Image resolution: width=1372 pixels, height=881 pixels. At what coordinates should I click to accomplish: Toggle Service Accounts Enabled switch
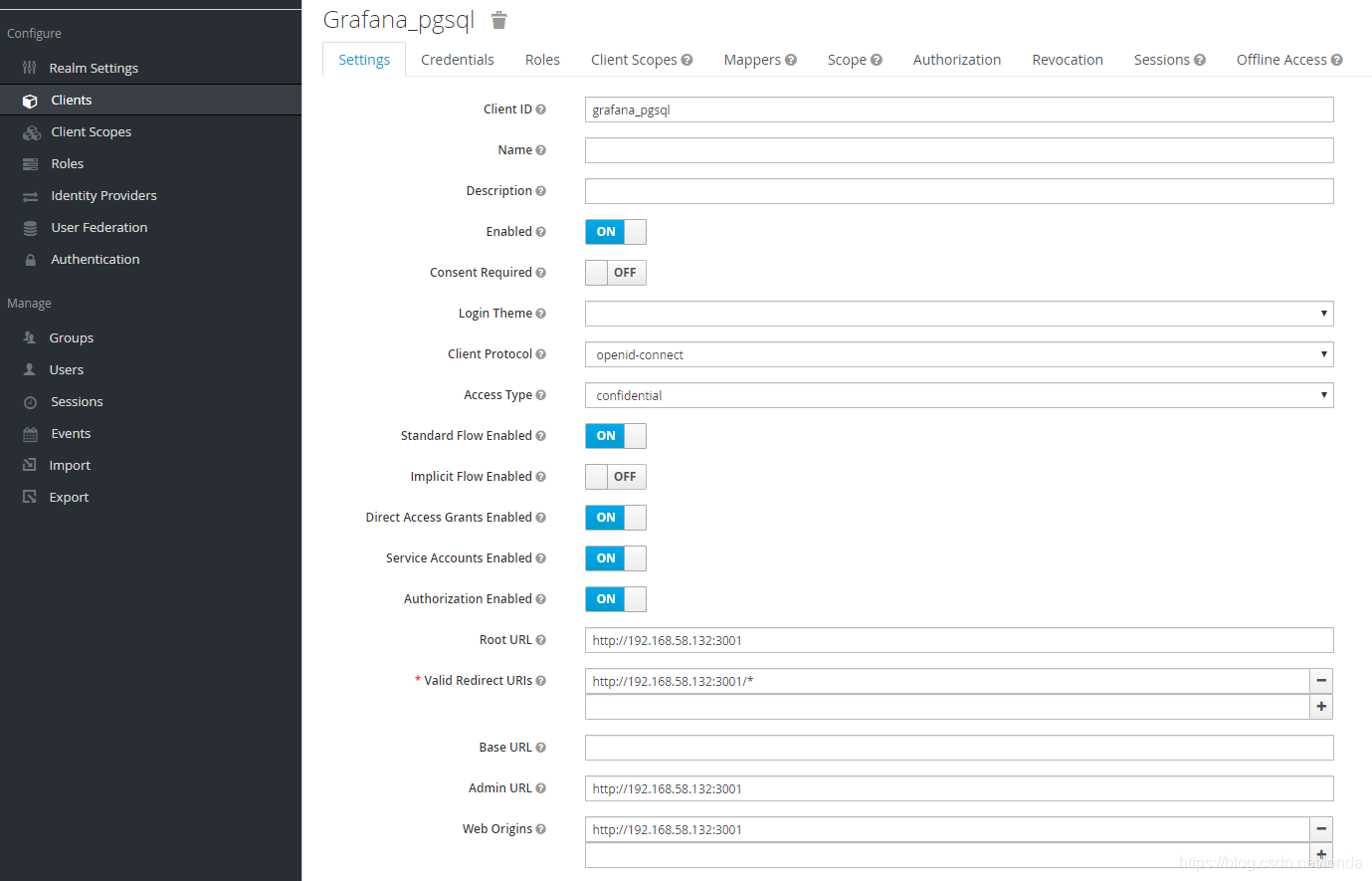616,558
